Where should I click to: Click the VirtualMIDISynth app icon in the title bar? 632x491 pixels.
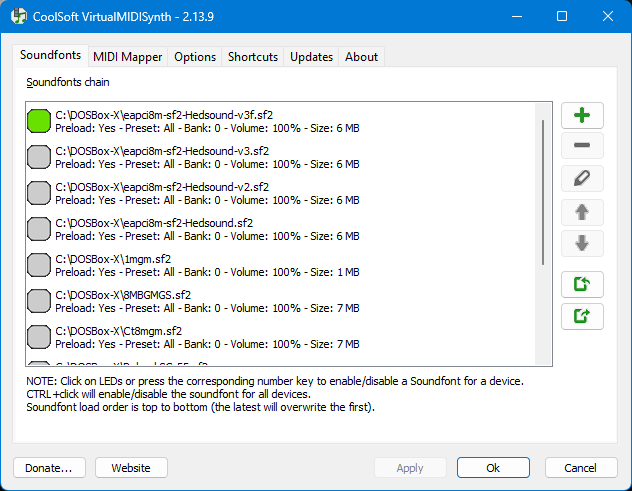coord(19,16)
